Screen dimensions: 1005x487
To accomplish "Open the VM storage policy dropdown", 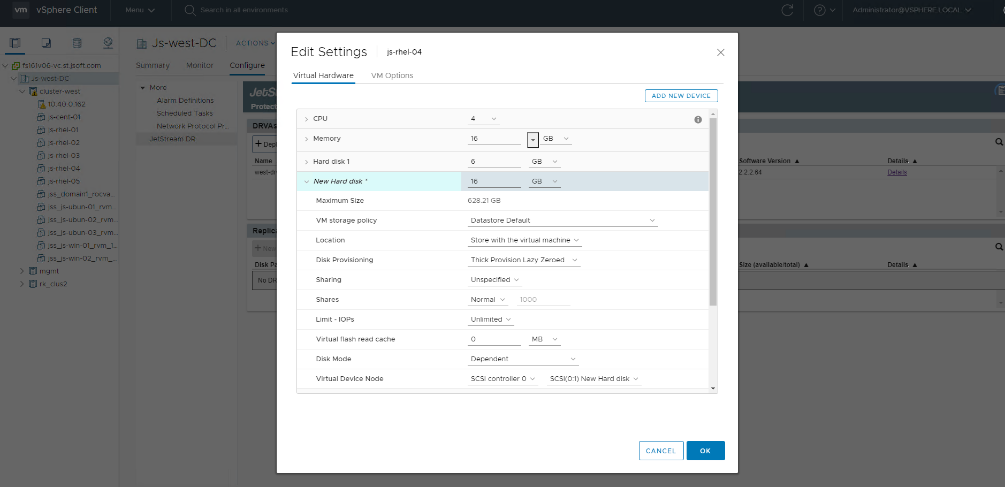I will tap(563, 220).
